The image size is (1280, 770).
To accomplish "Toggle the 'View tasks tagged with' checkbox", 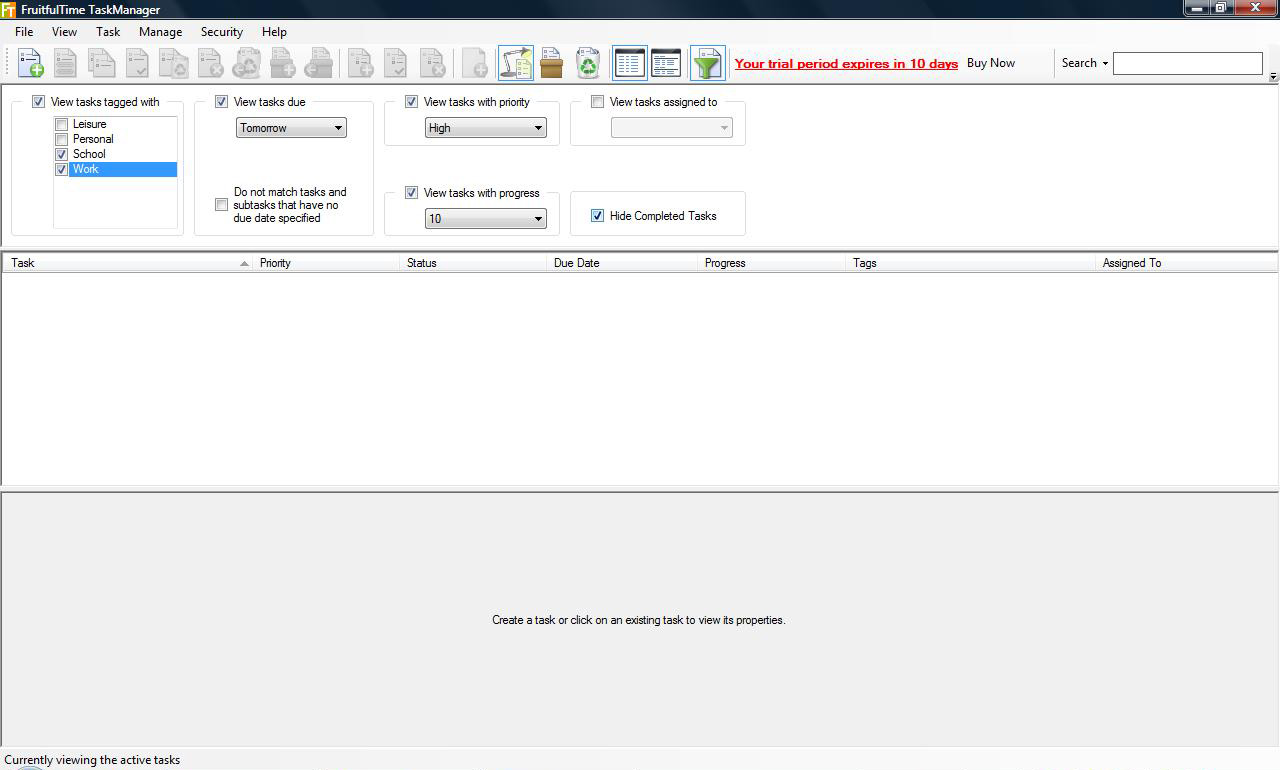I will [39, 102].
